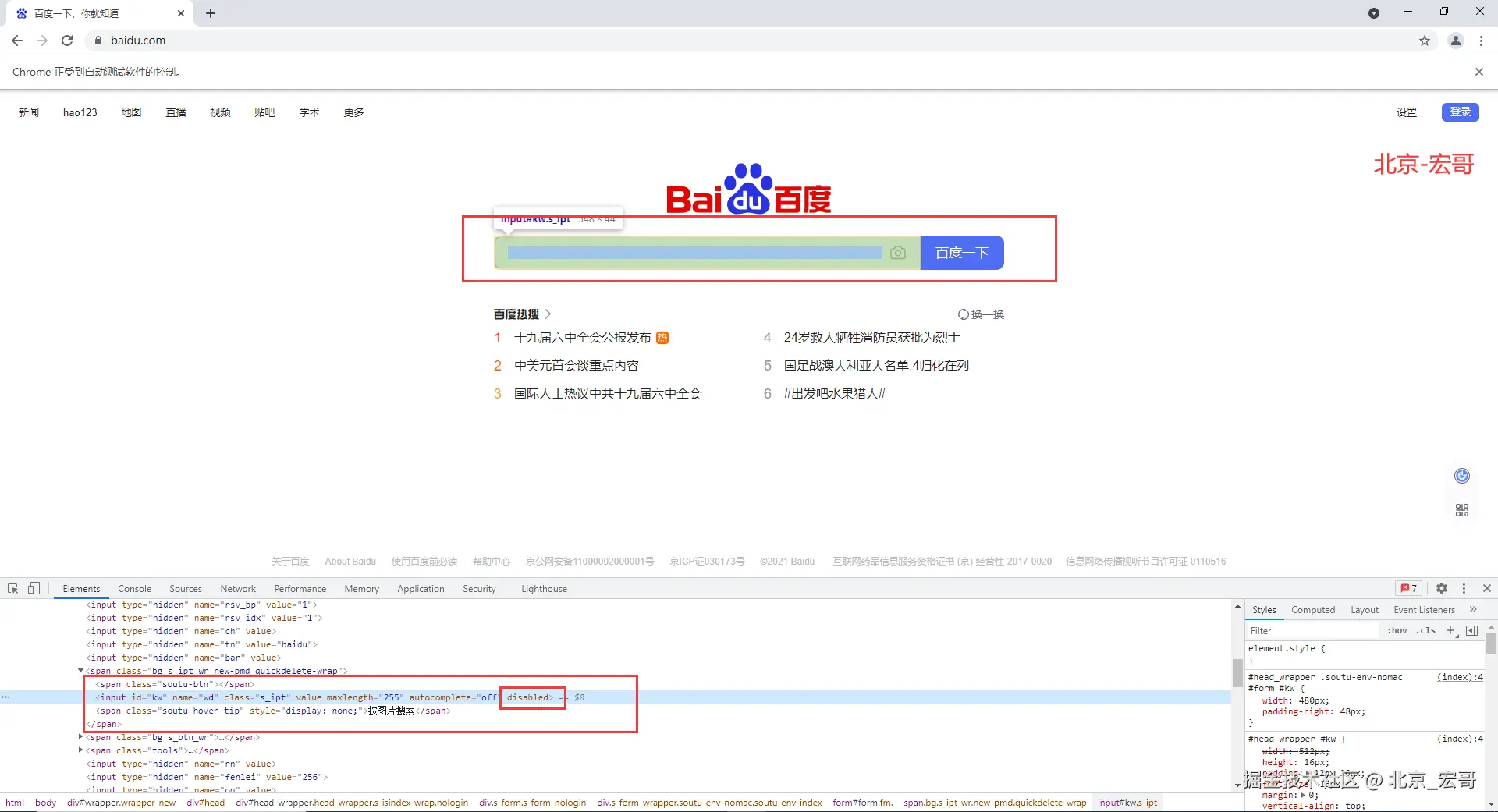Click the 换一换 refresh icon

tap(964, 314)
